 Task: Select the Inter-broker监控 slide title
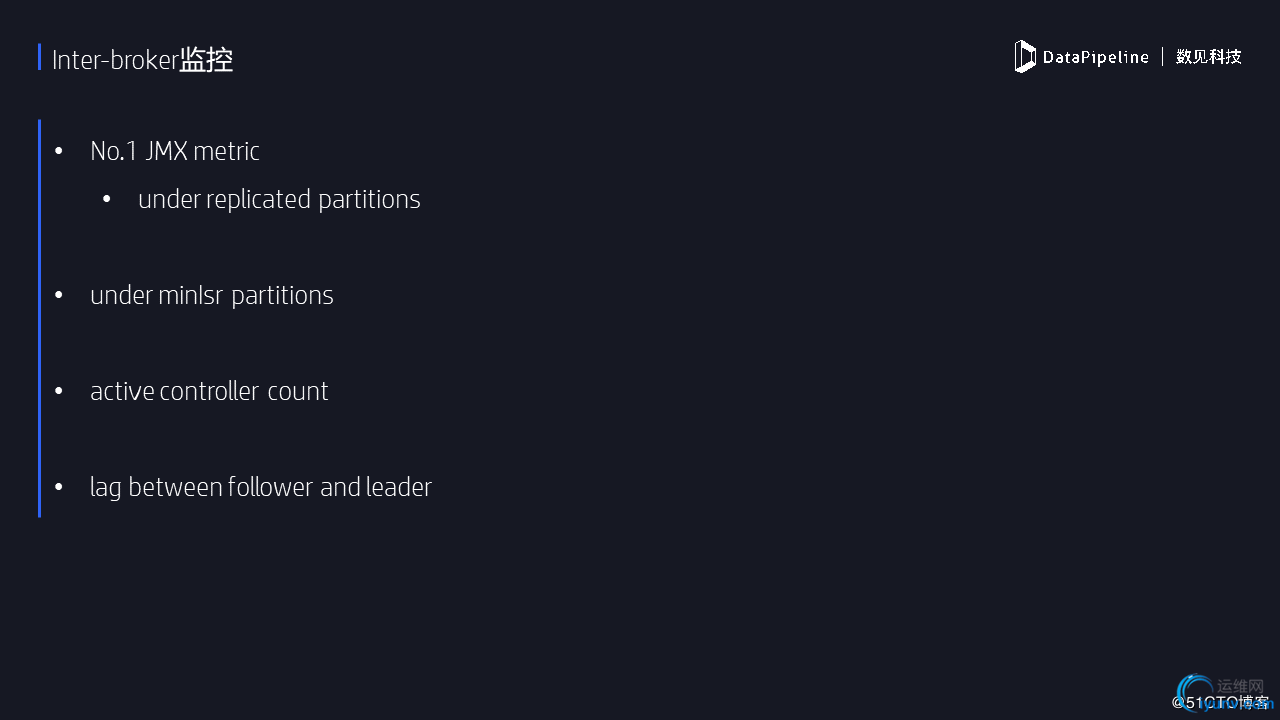tap(143, 60)
